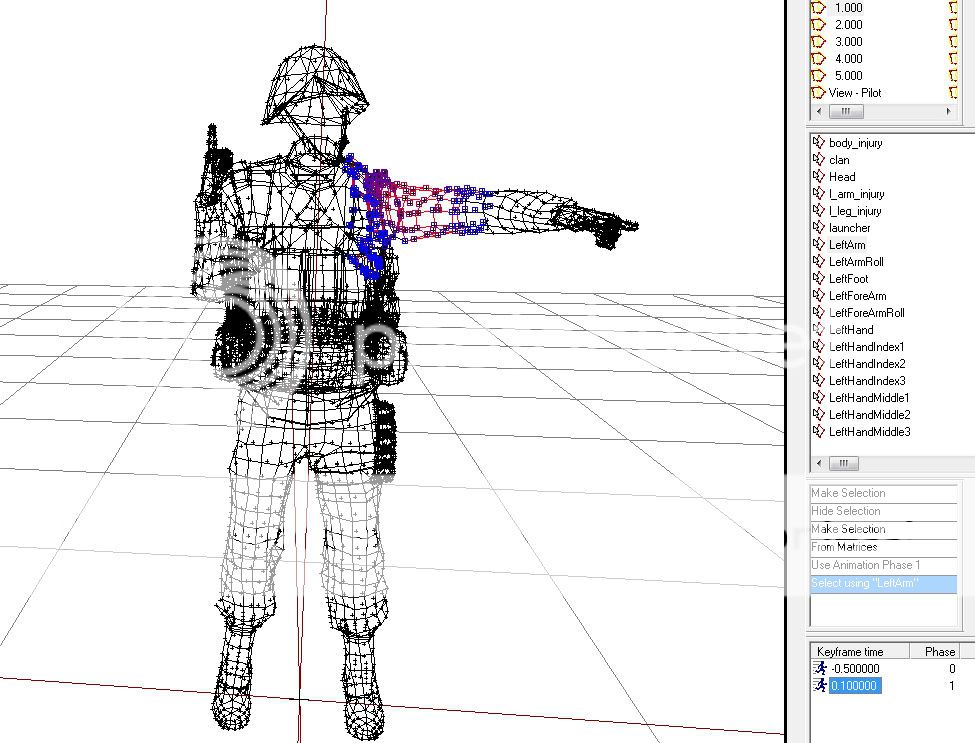The width and height of the screenshot is (975, 743).
Task: Click the Select using "LeftArm" entry
Action: tap(864, 583)
